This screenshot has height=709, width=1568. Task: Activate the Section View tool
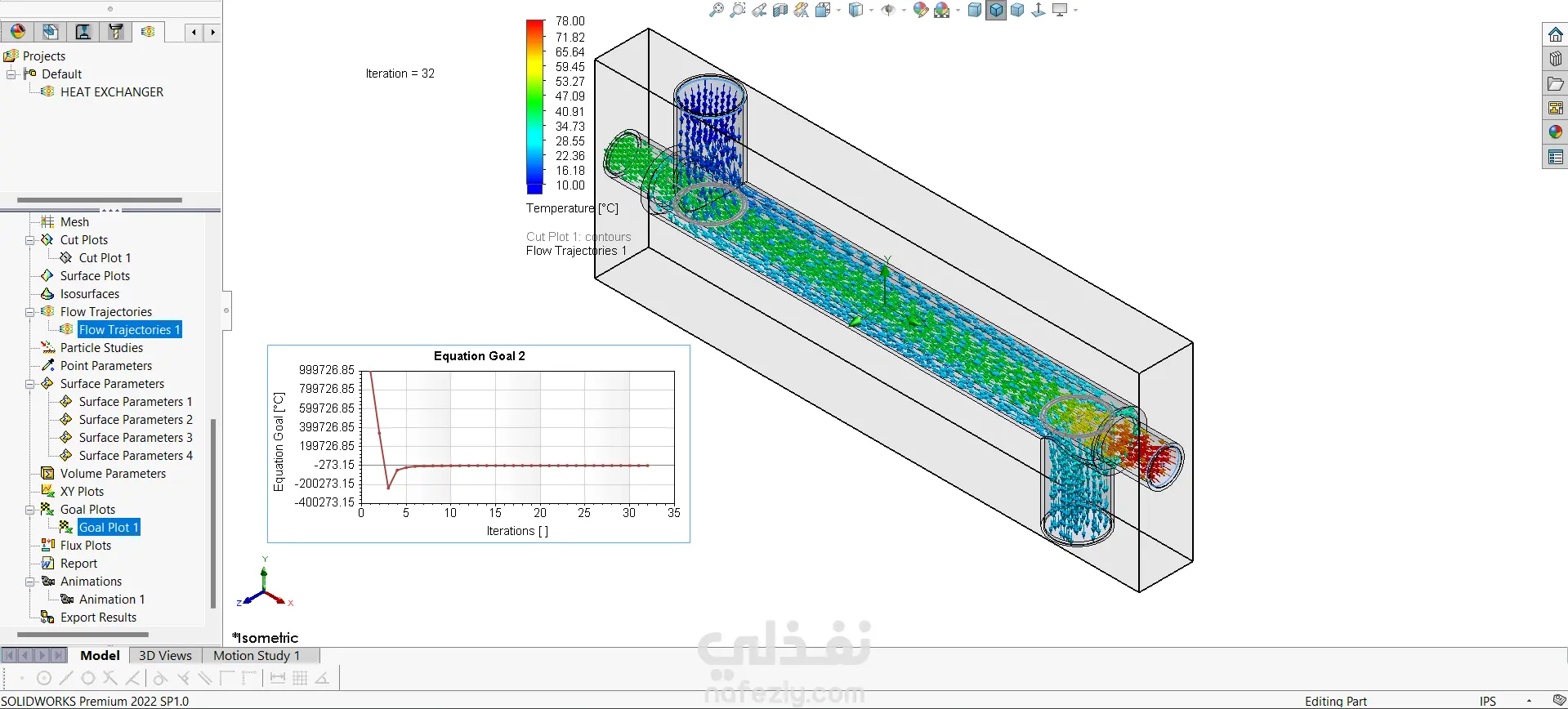[780, 10]
